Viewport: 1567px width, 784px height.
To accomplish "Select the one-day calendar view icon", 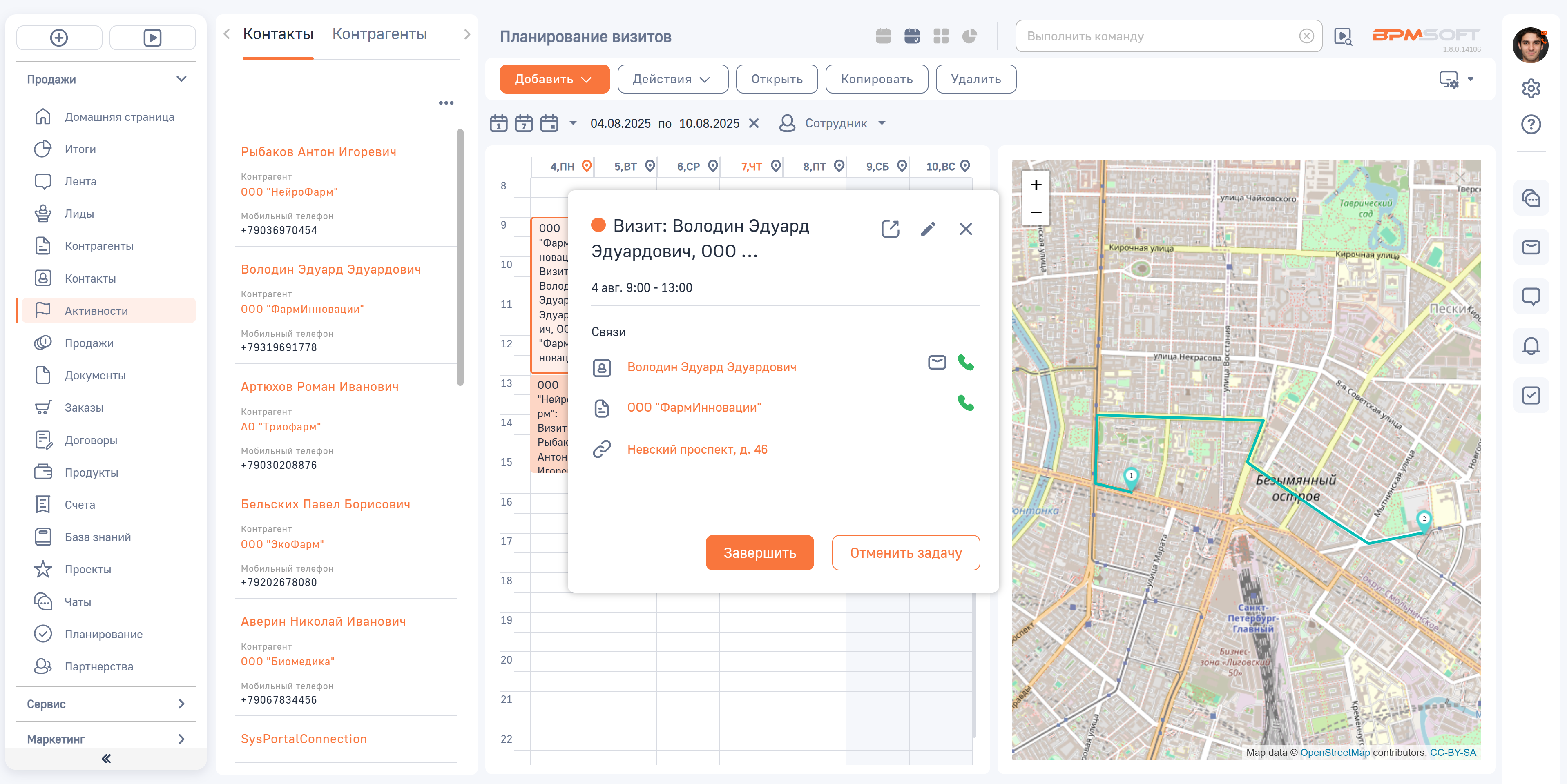I will point(499,123).
